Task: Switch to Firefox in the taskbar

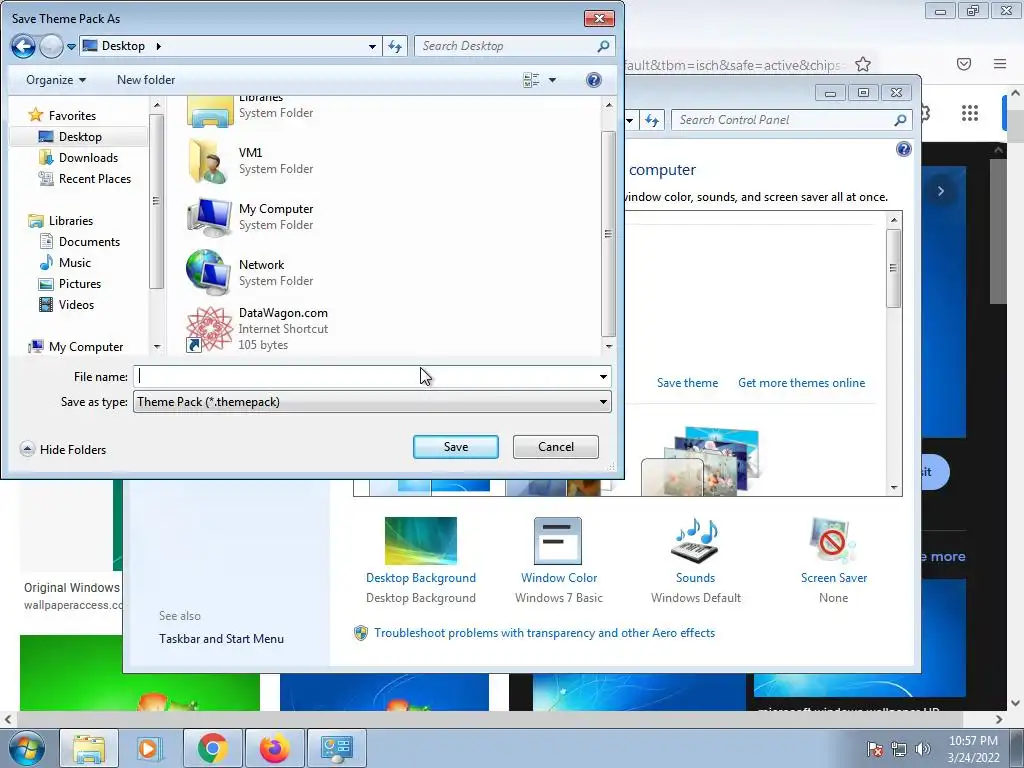Action: [274, 748]
